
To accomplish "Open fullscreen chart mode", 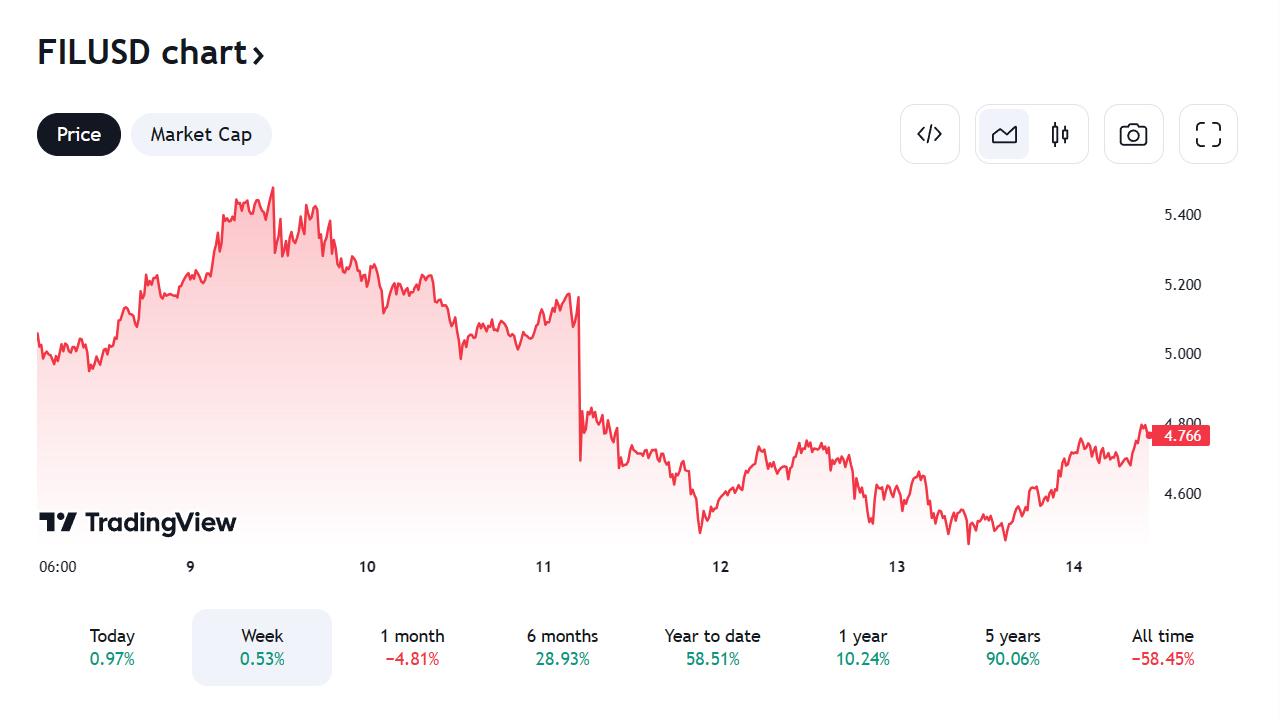I will pos(1208,134).
